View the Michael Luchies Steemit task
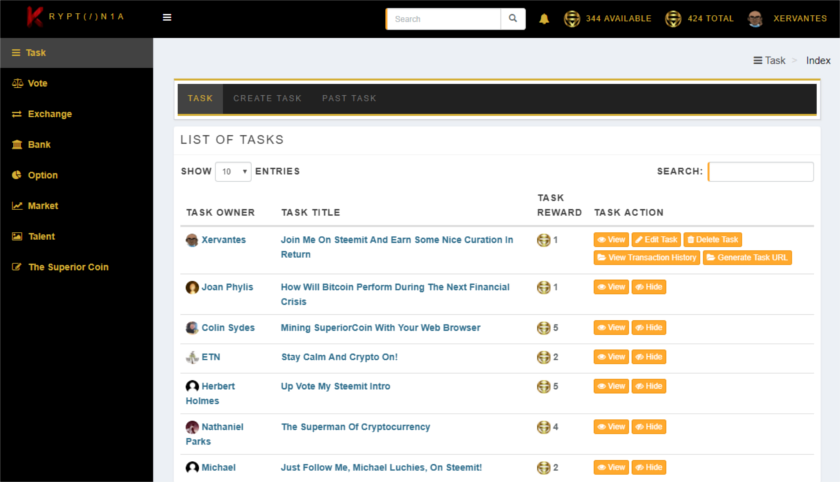This screenshot has width=840, height=482. coord(611,468)
